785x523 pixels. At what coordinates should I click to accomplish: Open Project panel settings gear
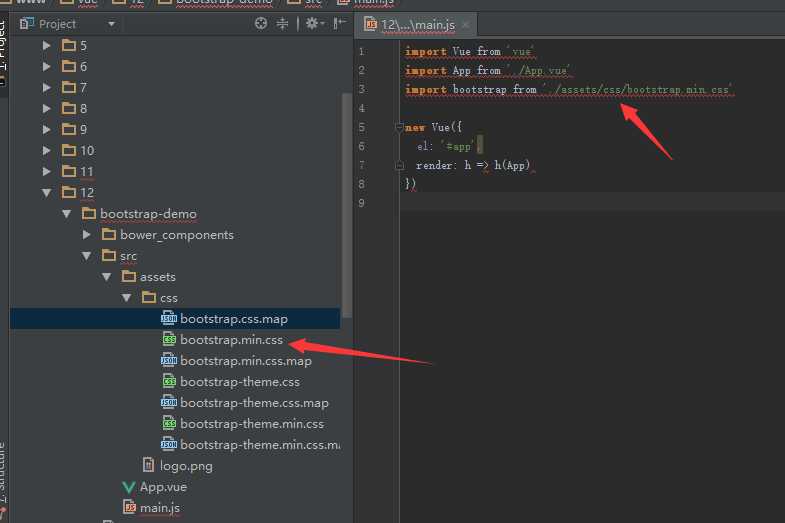[x=315, y=24]
